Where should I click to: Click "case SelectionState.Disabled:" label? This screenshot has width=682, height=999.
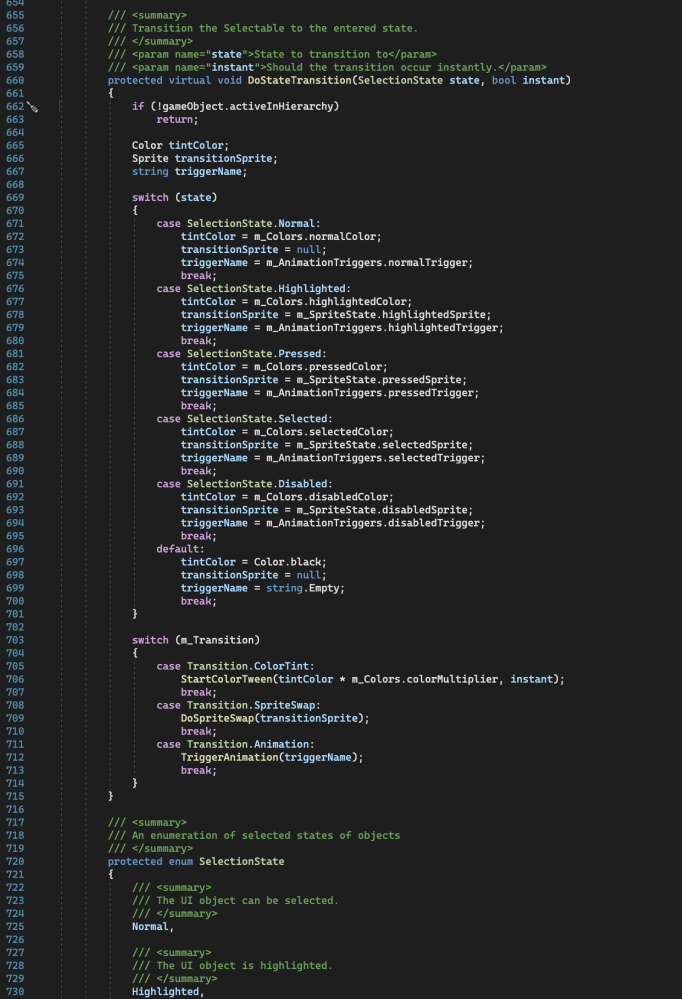pyautogui.click(x=245, y=484)
